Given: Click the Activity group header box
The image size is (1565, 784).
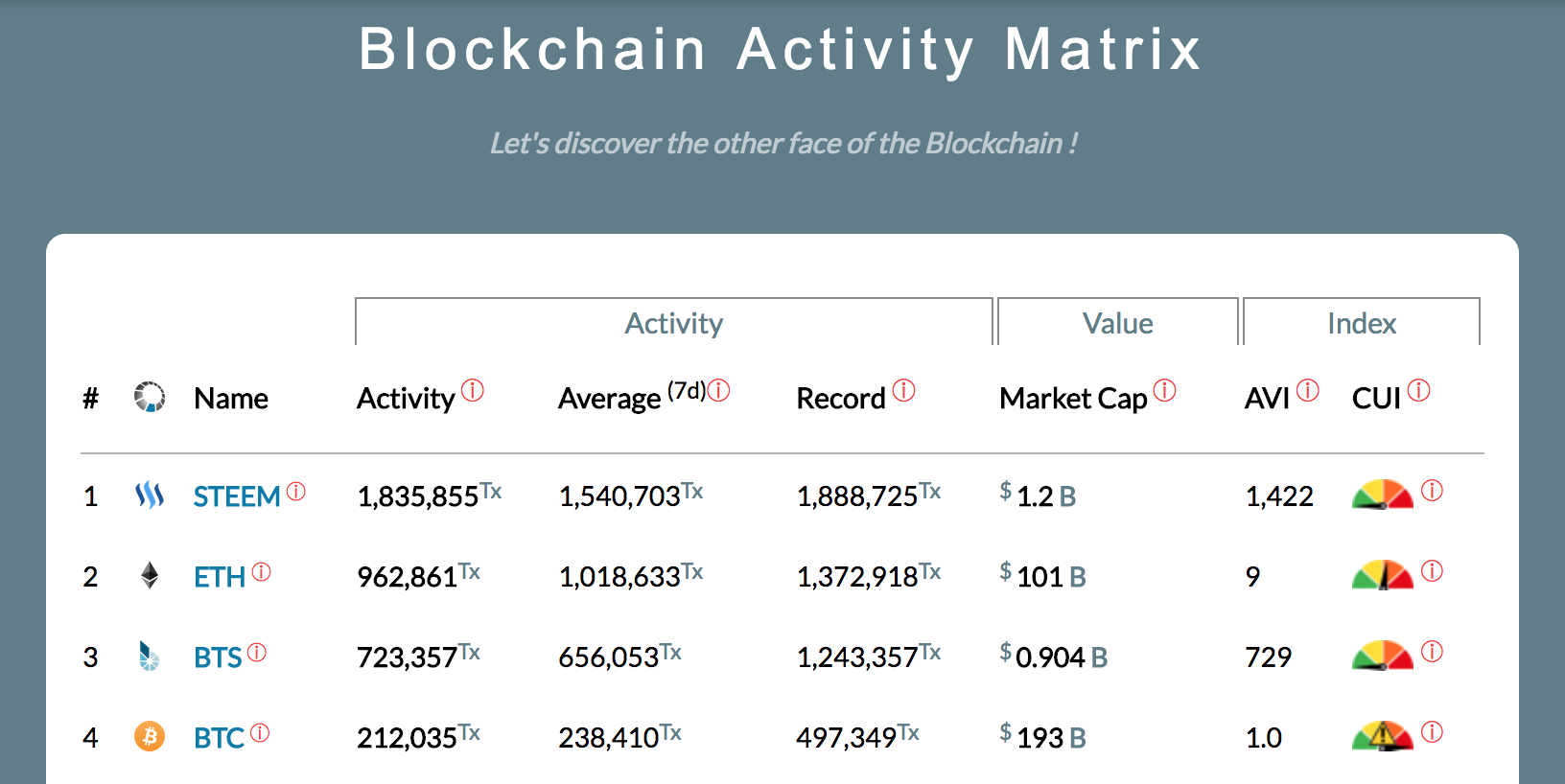Looking at the screenshot, I should (674, 322).
